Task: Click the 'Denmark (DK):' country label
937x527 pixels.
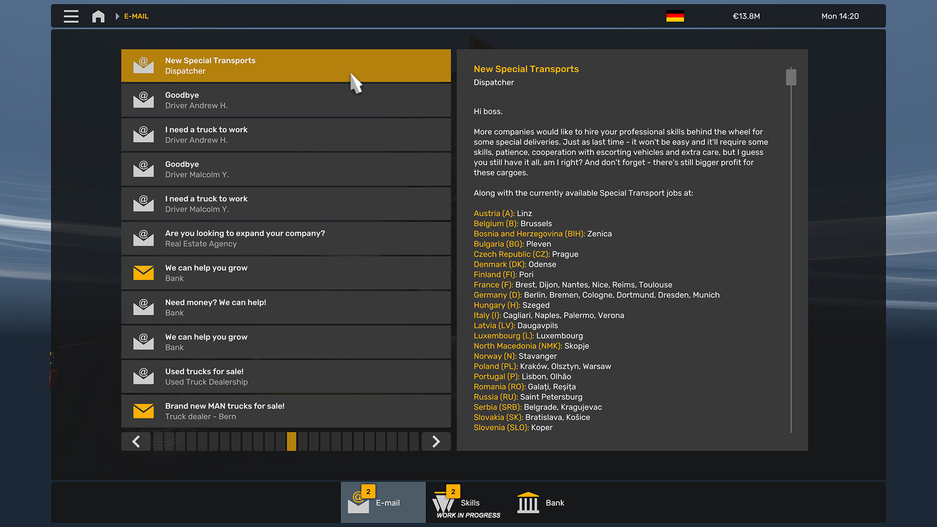Action: point(500,265)
